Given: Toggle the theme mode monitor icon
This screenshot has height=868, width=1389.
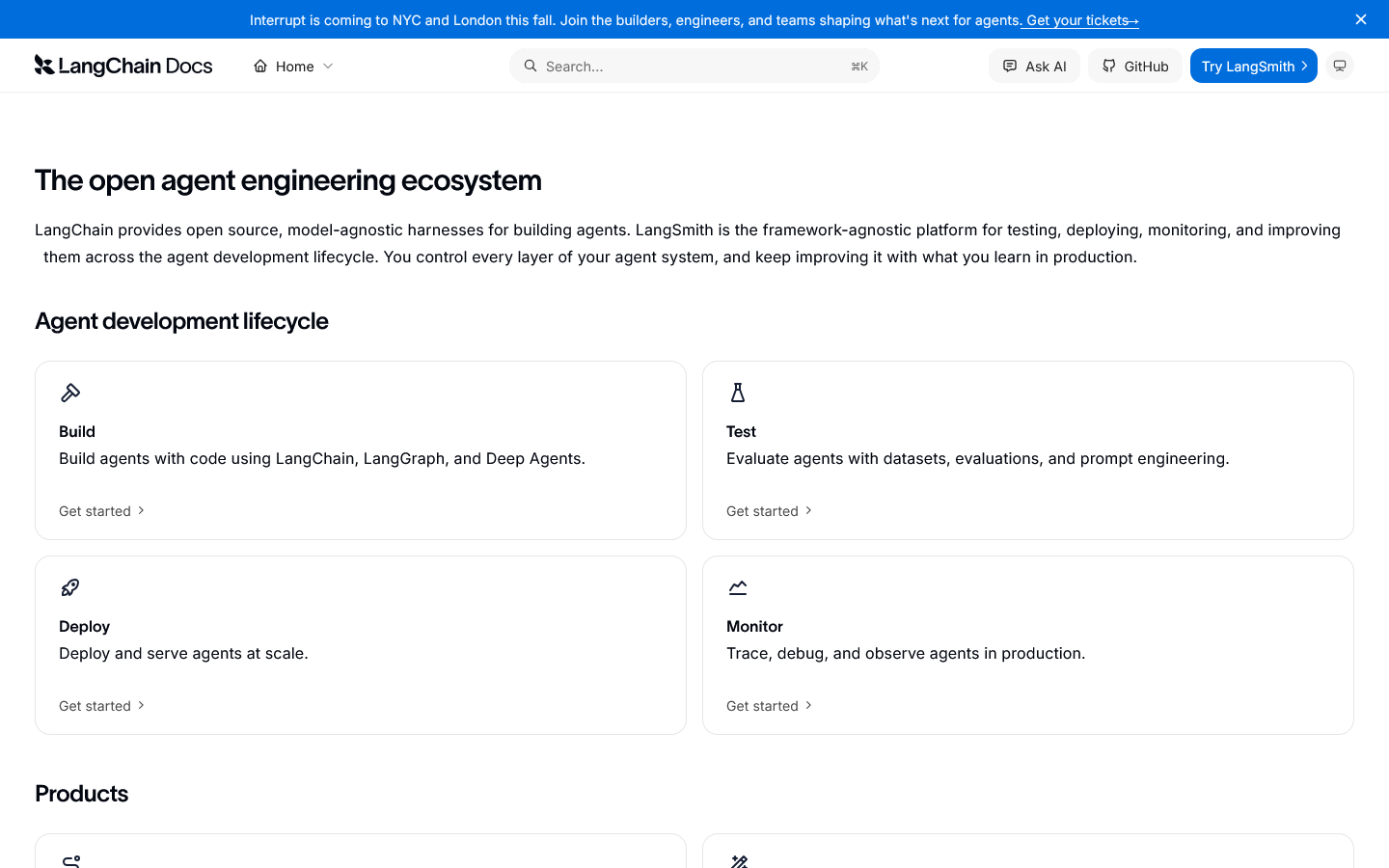Looking at the screenshot, I should (x=1340, y=66).
